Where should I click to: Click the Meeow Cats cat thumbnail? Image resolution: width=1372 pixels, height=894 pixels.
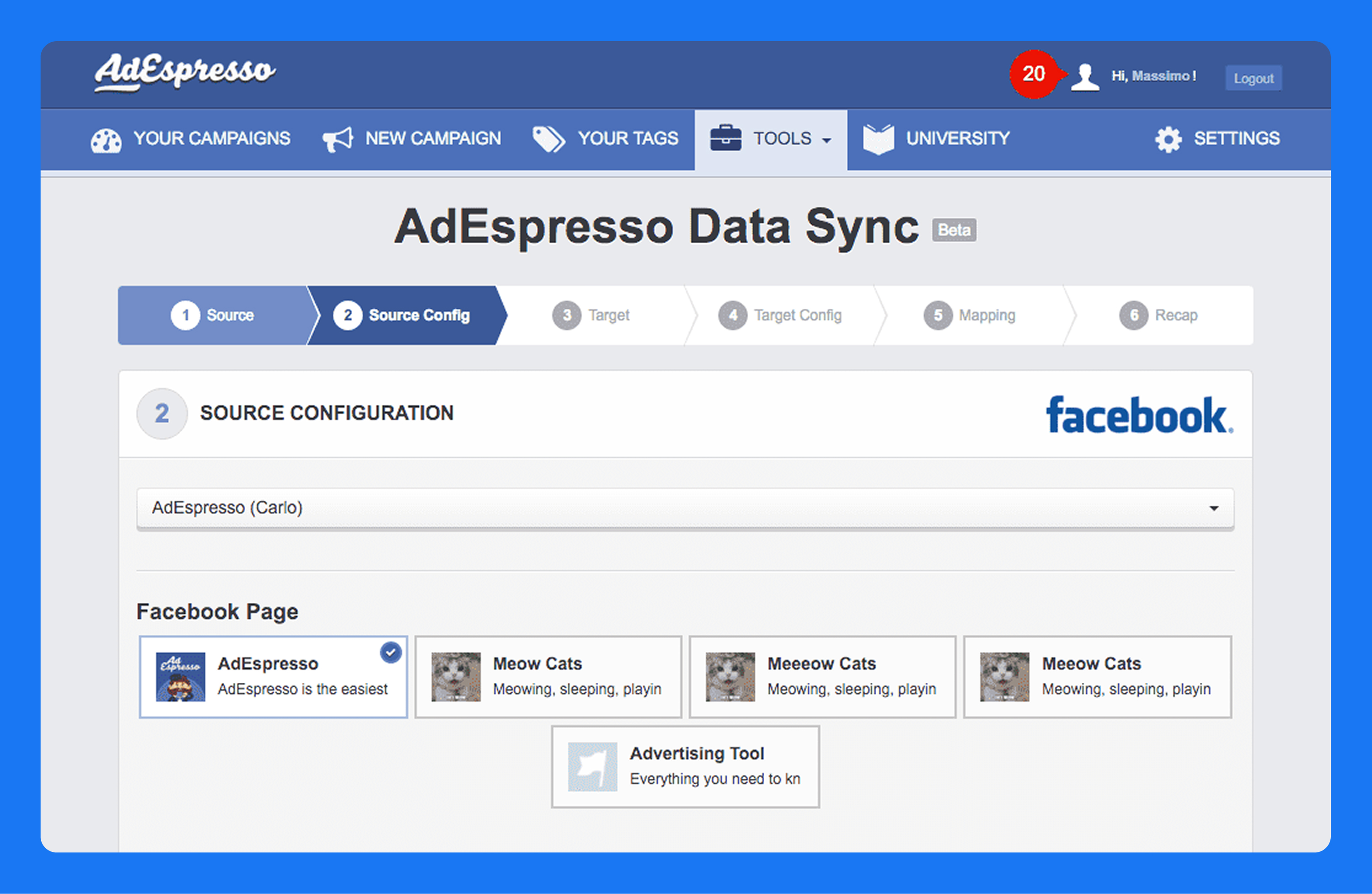[1005, 677]
